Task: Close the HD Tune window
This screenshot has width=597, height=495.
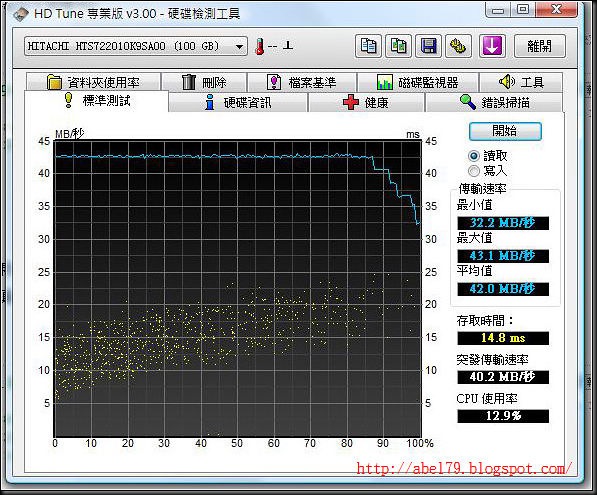Action: tap(556, 10)
